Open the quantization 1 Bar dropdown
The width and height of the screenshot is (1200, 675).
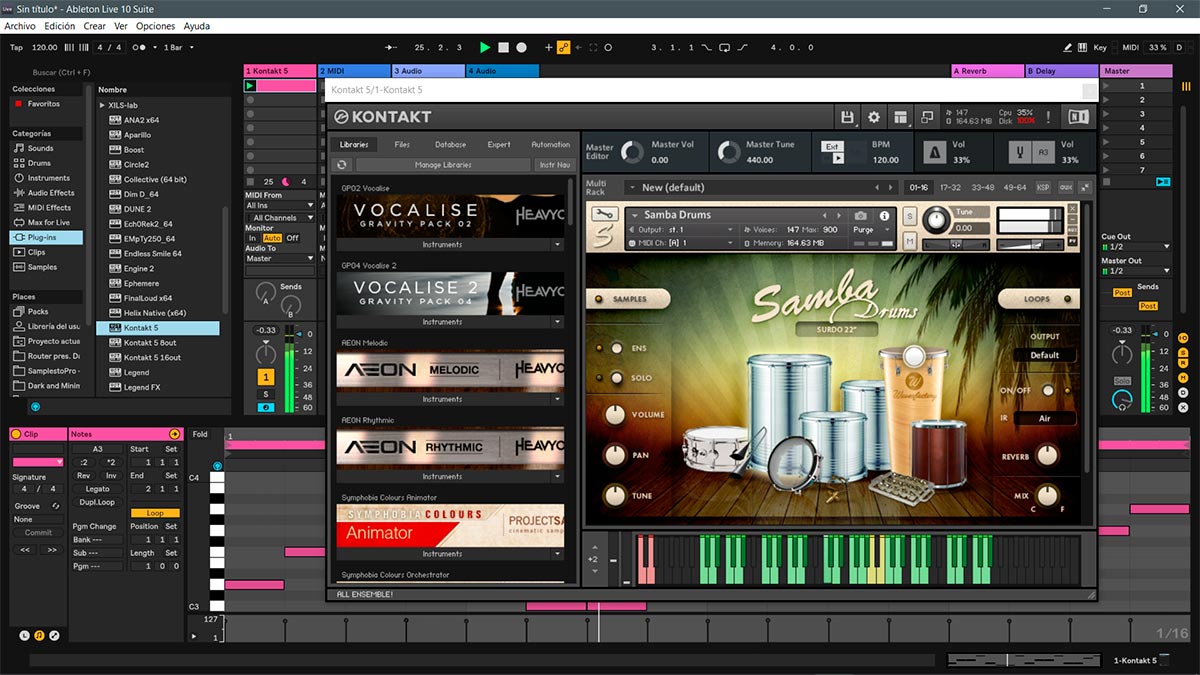[x=178, y=47]
